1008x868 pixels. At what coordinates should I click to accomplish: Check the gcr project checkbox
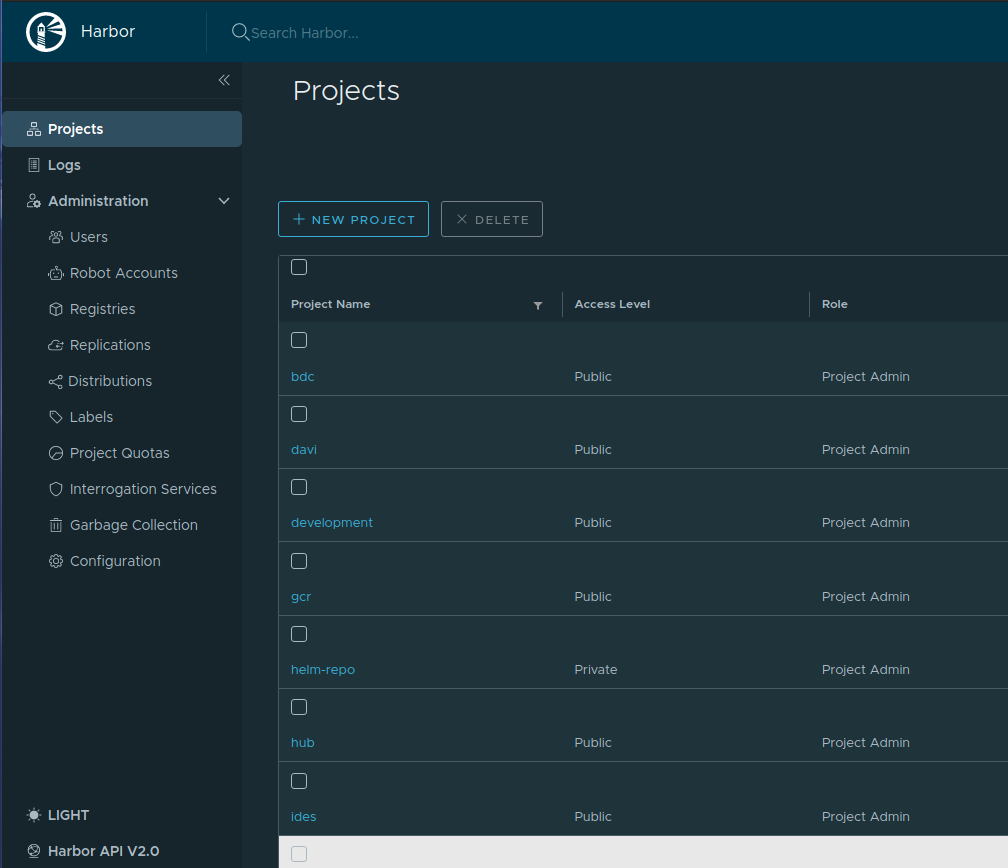pos(299,561)
